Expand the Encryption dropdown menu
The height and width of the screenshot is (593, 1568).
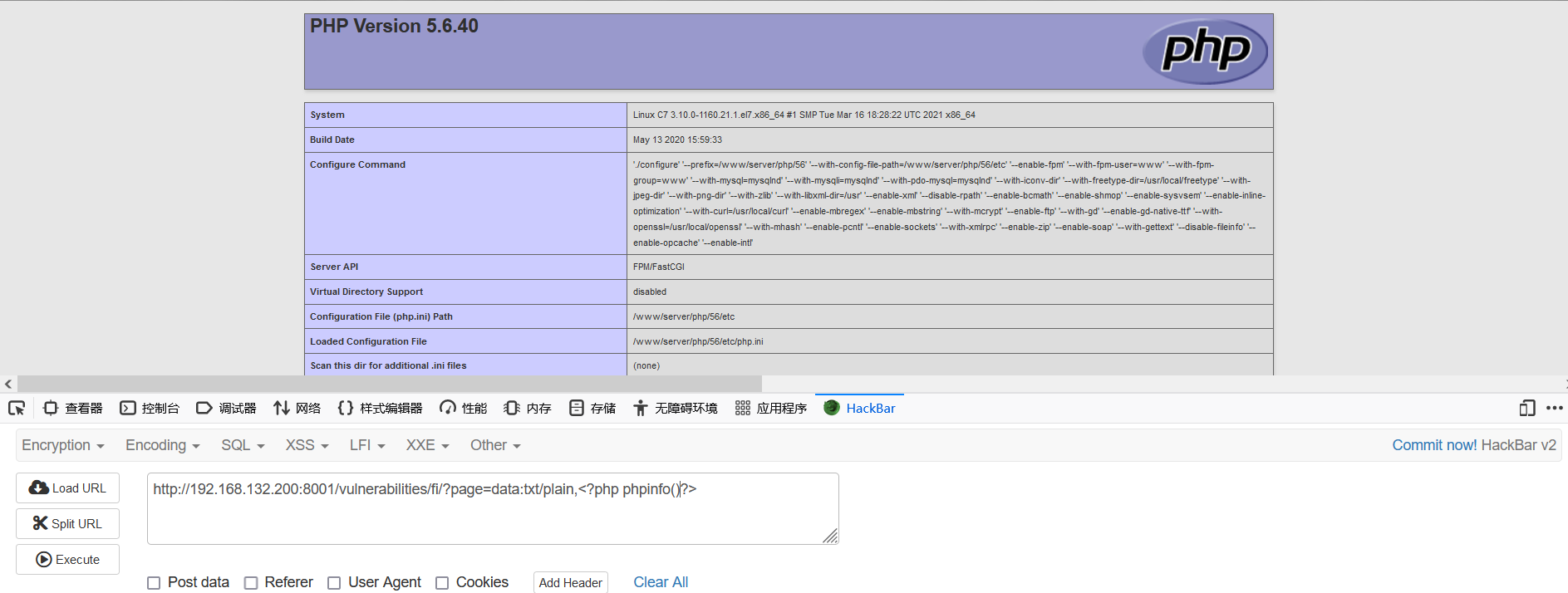click(x=62, y=445)
